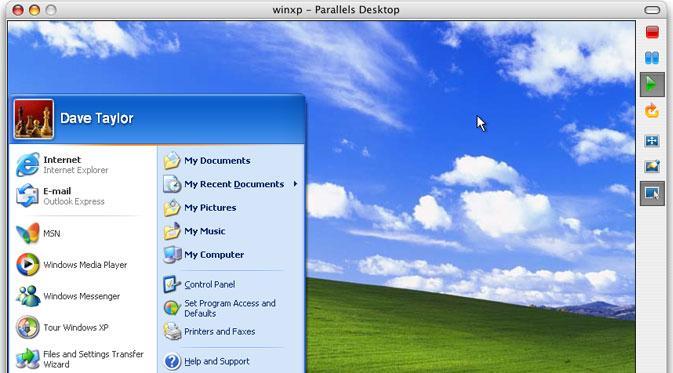Image resolution: width=673 pixels, height=373 pixels.
Task: Click the My Music folder icon
Action: (172, 231)
